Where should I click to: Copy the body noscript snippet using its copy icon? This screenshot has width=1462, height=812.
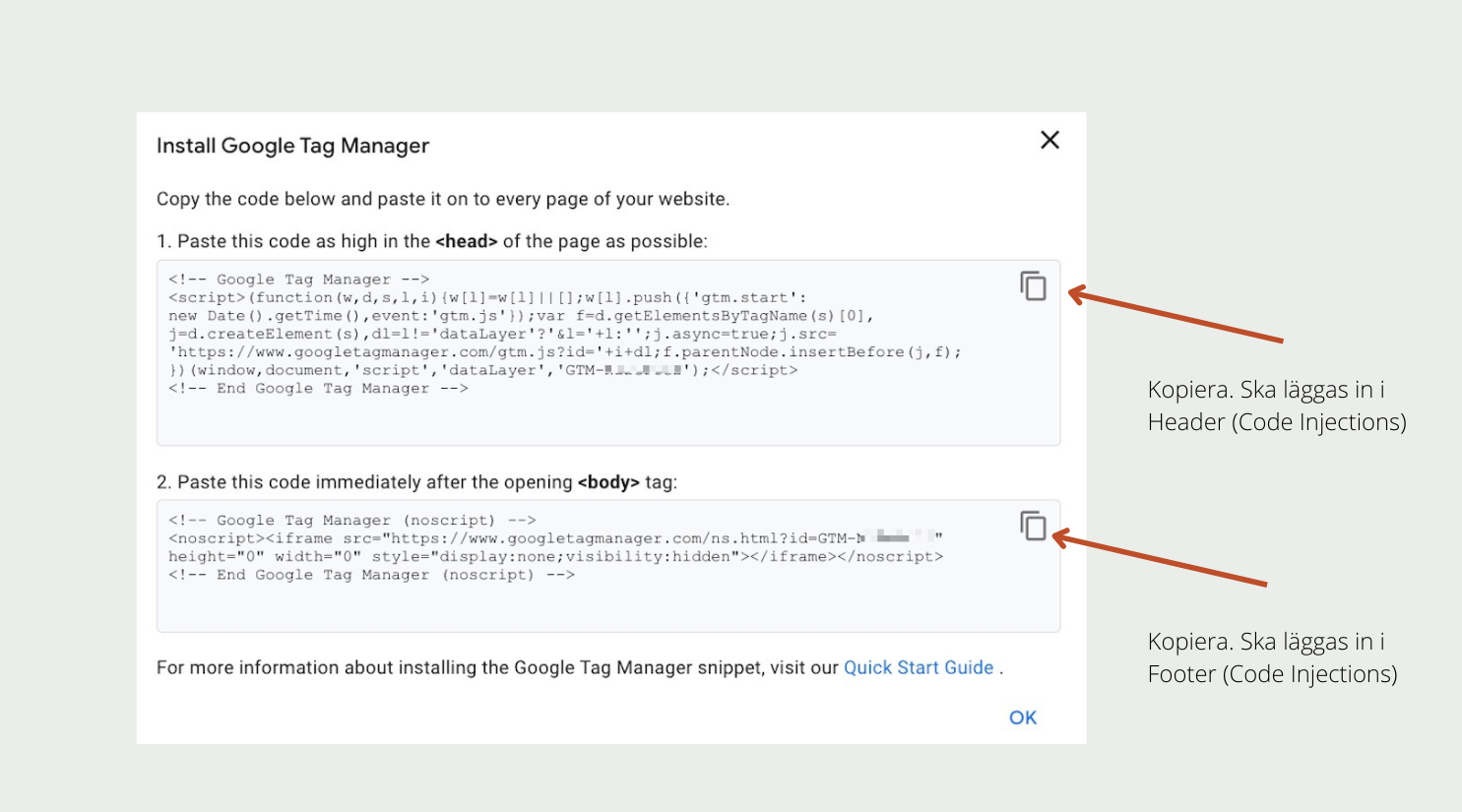coord(1033,526)
